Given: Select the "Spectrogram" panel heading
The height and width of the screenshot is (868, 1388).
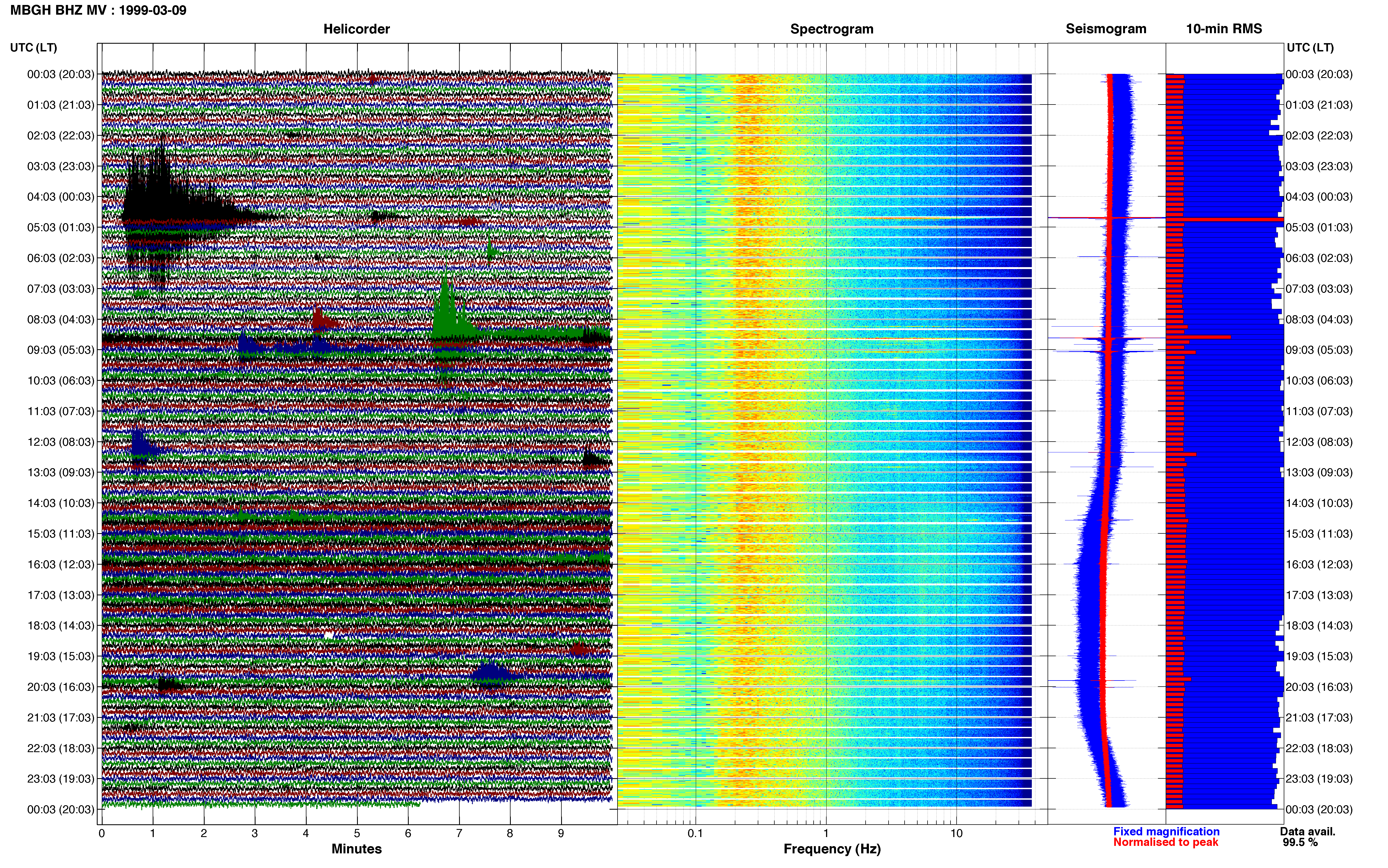Looking at the screenshot, I should coord(832,29).
